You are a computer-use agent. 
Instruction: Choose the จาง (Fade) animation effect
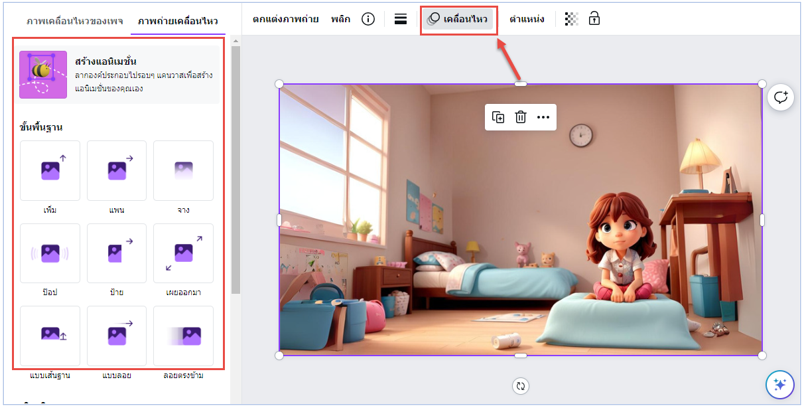[183, 170]
